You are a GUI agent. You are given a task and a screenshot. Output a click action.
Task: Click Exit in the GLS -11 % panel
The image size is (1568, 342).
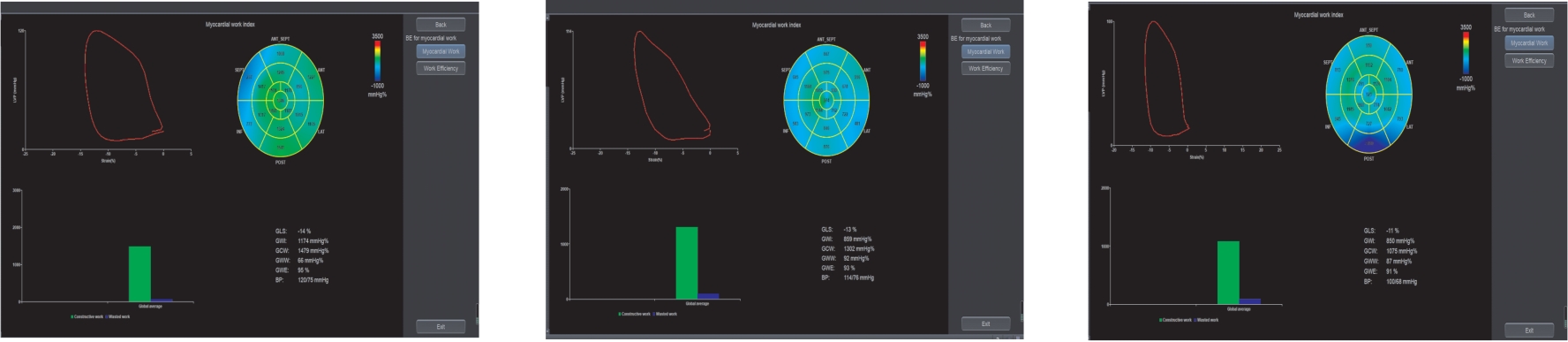pos(1529,331)
